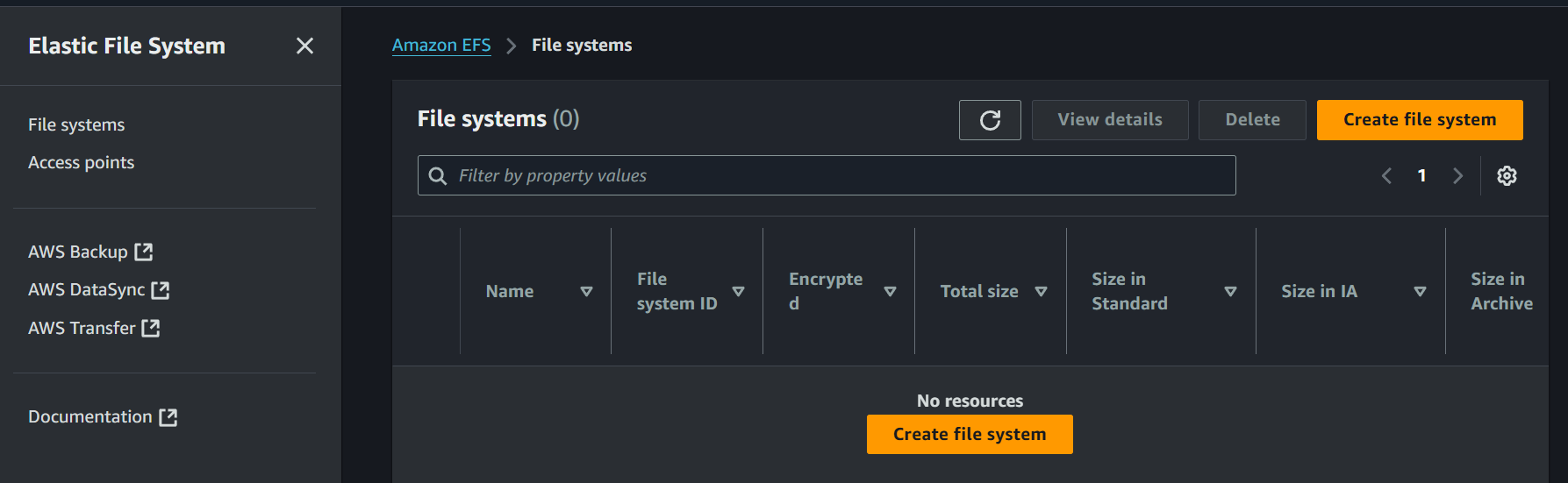This screenshot has width=1568, height=483.
Task: Sort by Encrypted column arrow
Action: coord(890,291)
